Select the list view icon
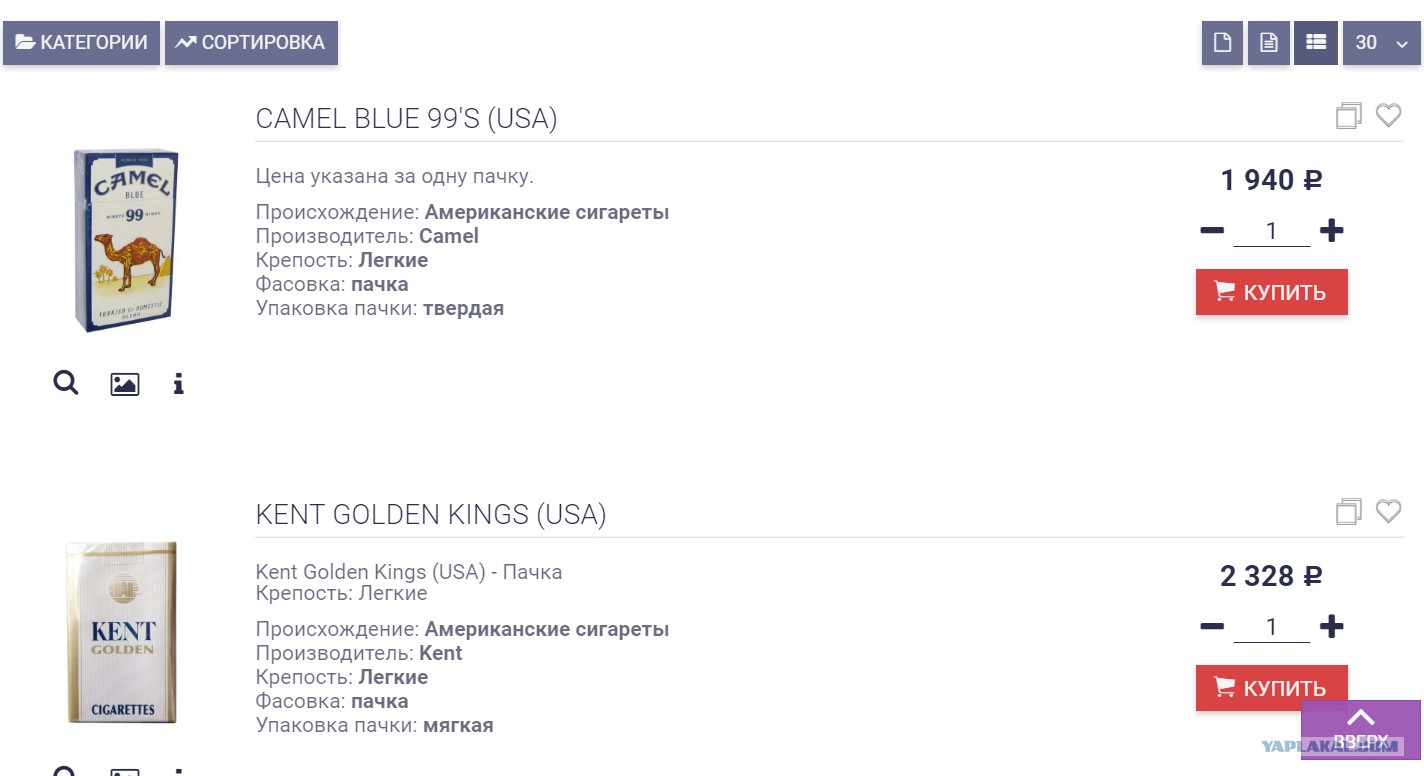The image size is (1424, 776). click(1315, 43)
